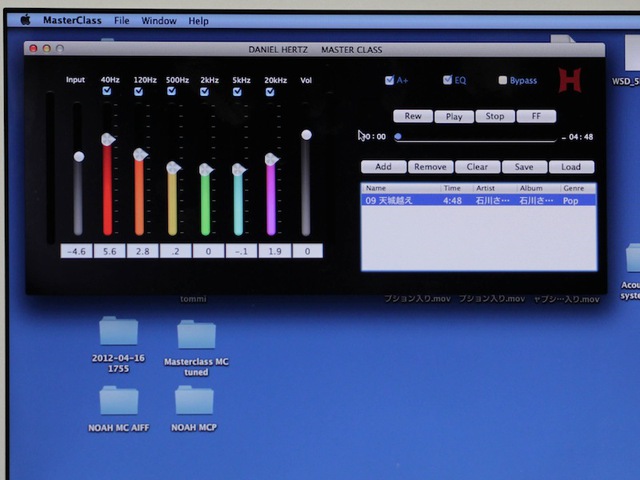This screenshot has width=640, height=480.
Task: Toggle the 120Hz band checkbox
Action: [139, 91]
